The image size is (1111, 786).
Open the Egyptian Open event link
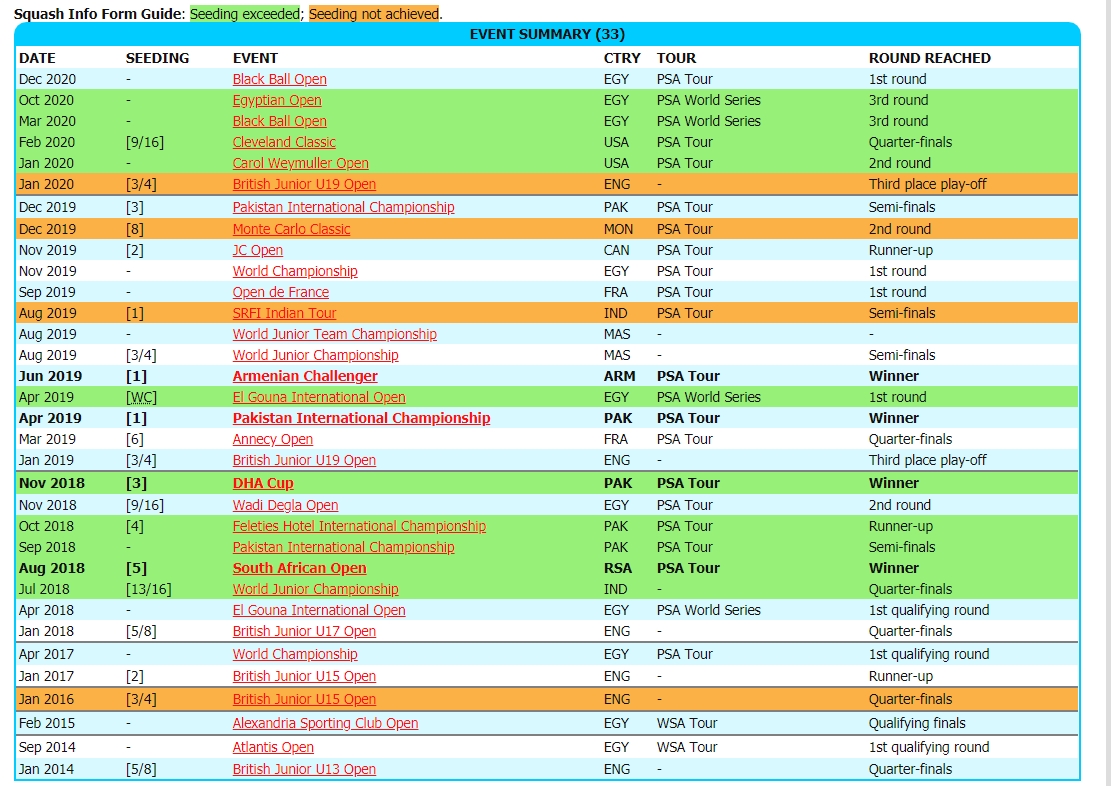tap(277, 100)
